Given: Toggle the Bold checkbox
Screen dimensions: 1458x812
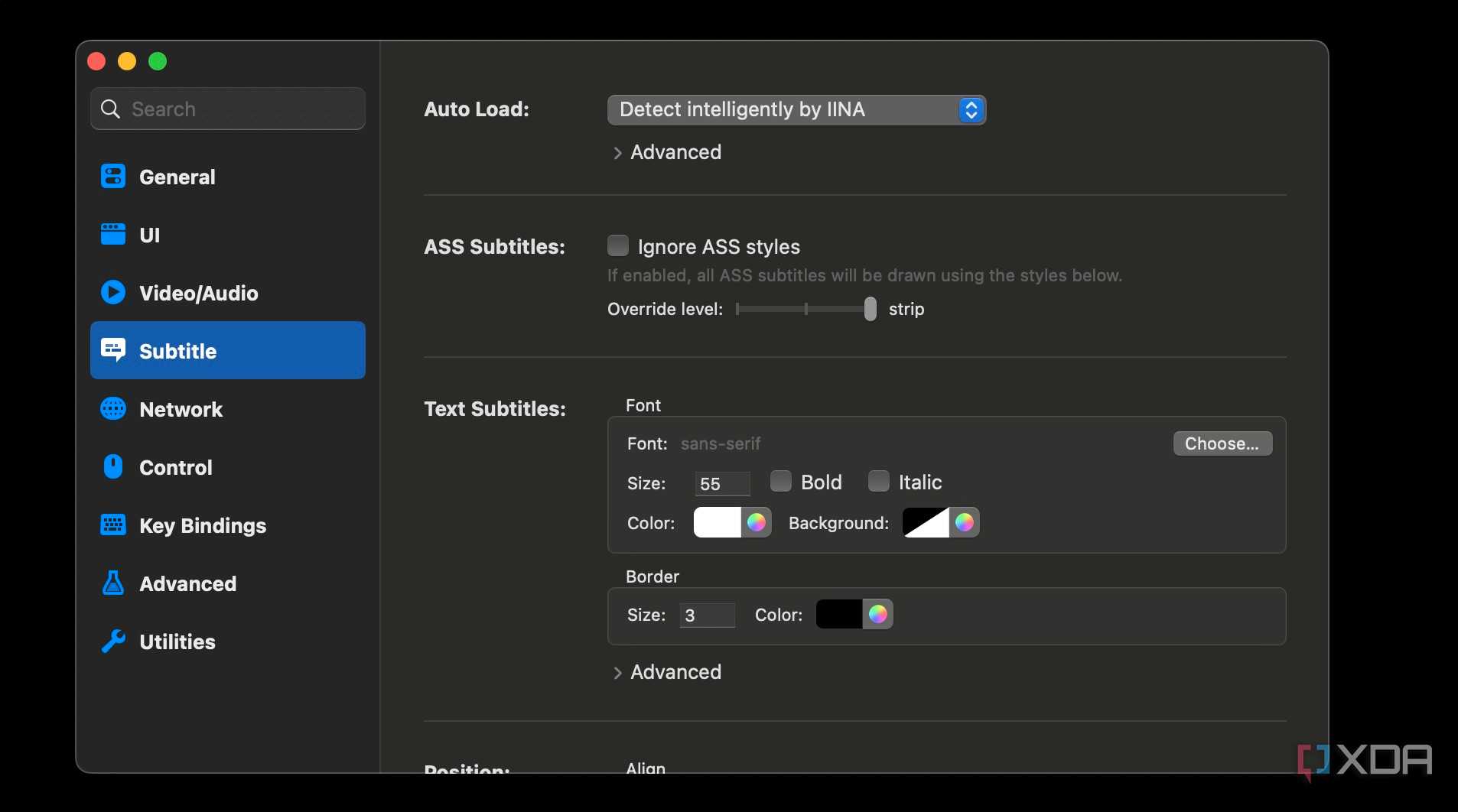Looking at the screenshot, I should (781, 481).
